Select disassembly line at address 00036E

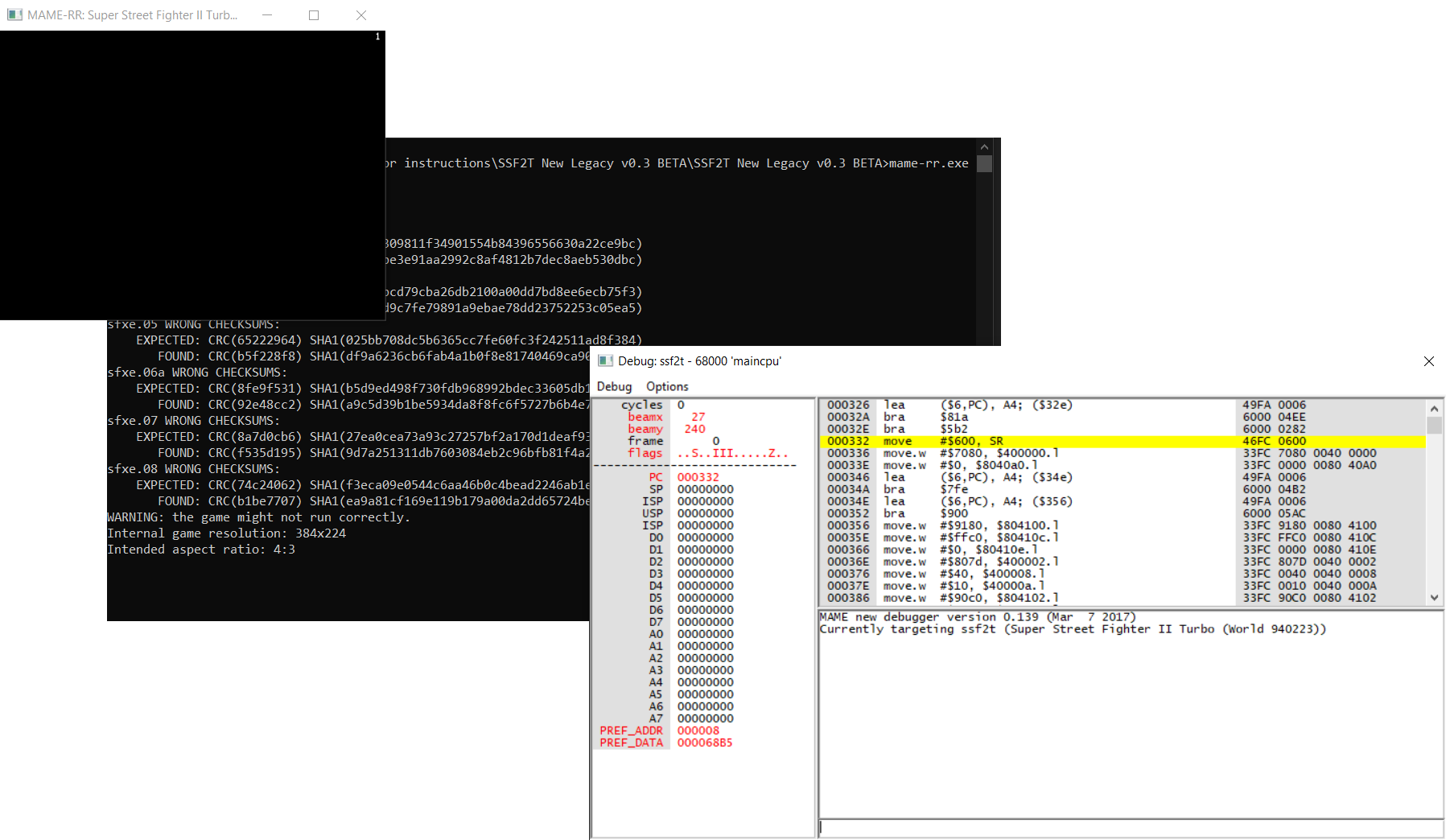pos(1123,562)
